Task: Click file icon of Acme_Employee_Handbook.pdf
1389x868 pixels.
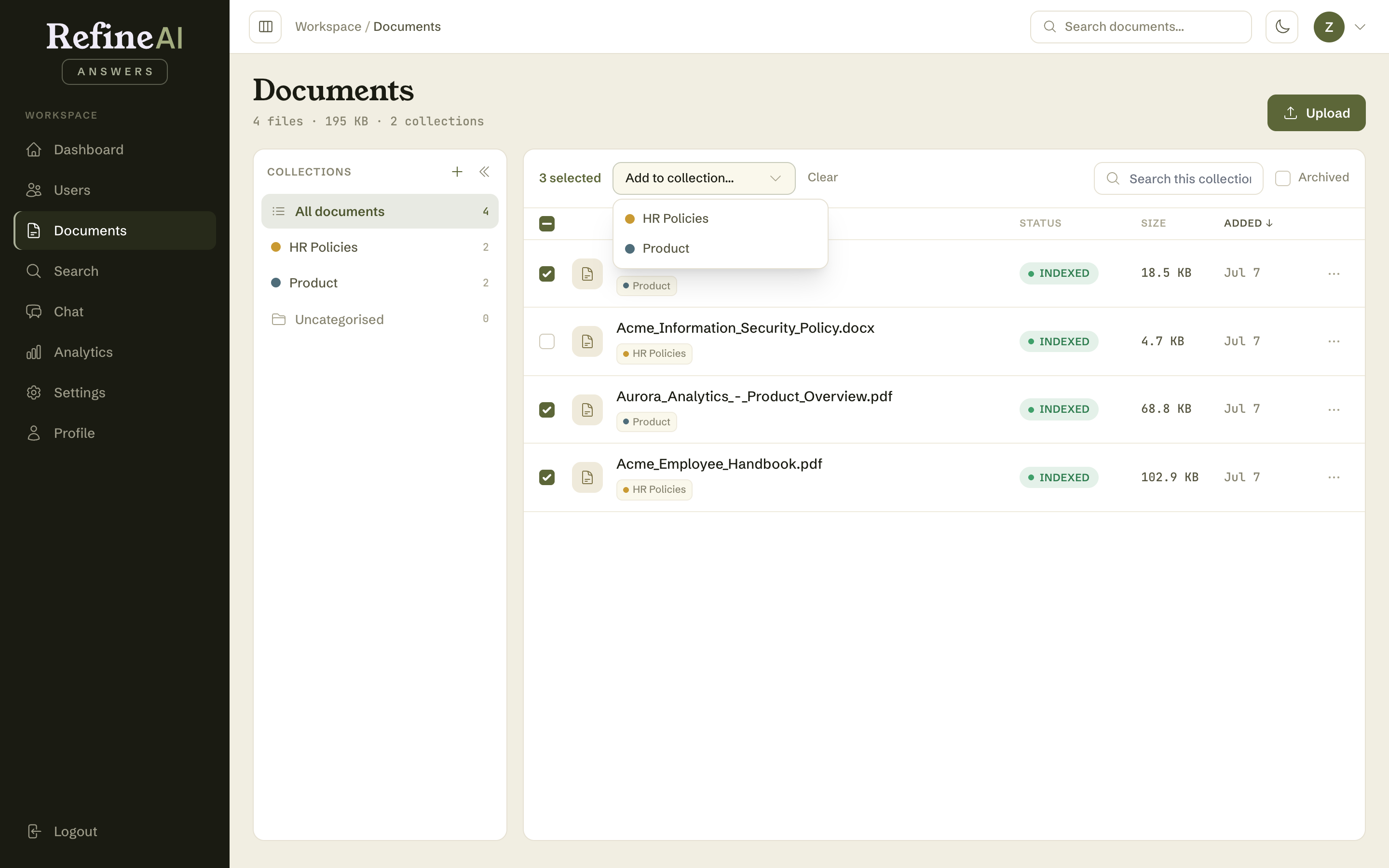Action: coord(587,477)
